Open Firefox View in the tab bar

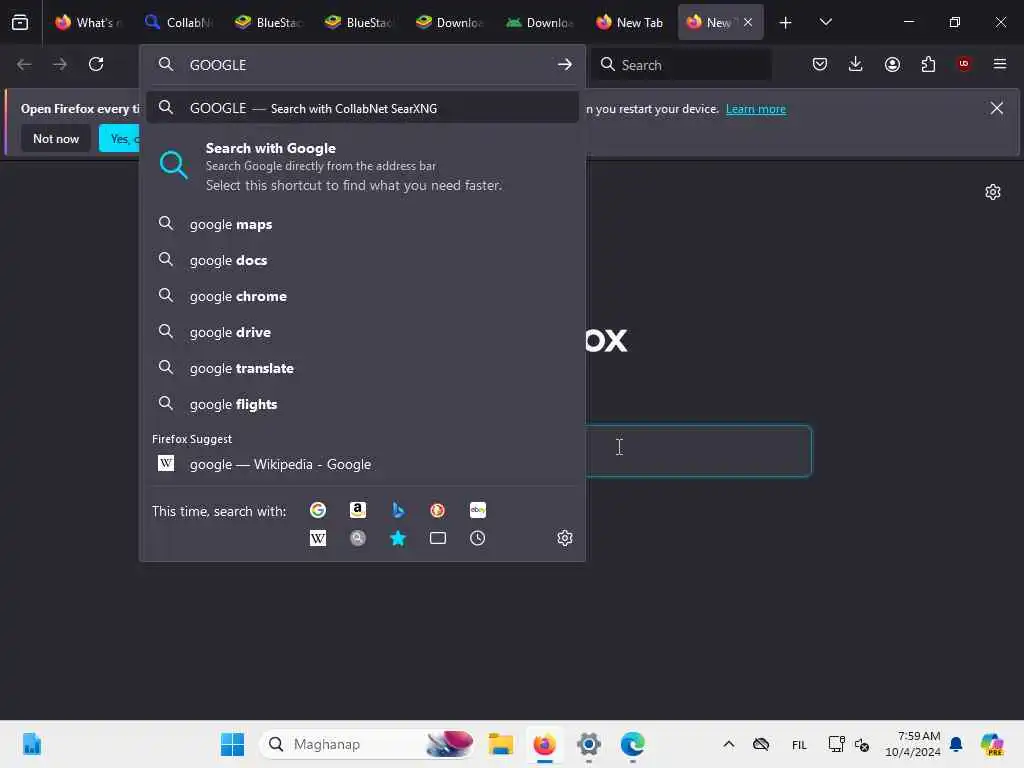coord(20,22)
